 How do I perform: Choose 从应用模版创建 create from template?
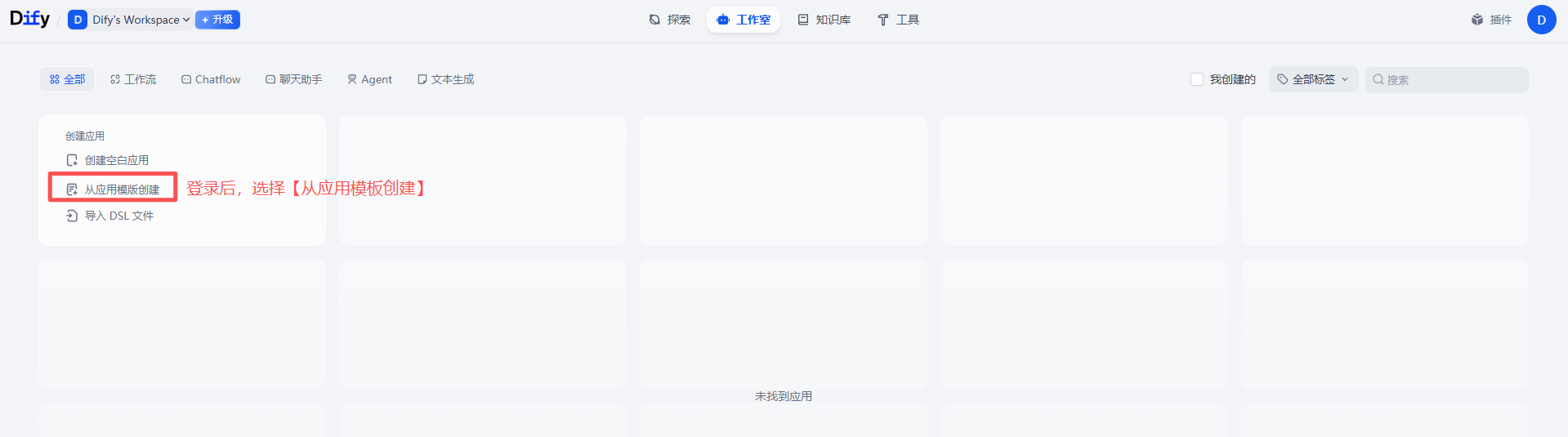tap(113, 189)
